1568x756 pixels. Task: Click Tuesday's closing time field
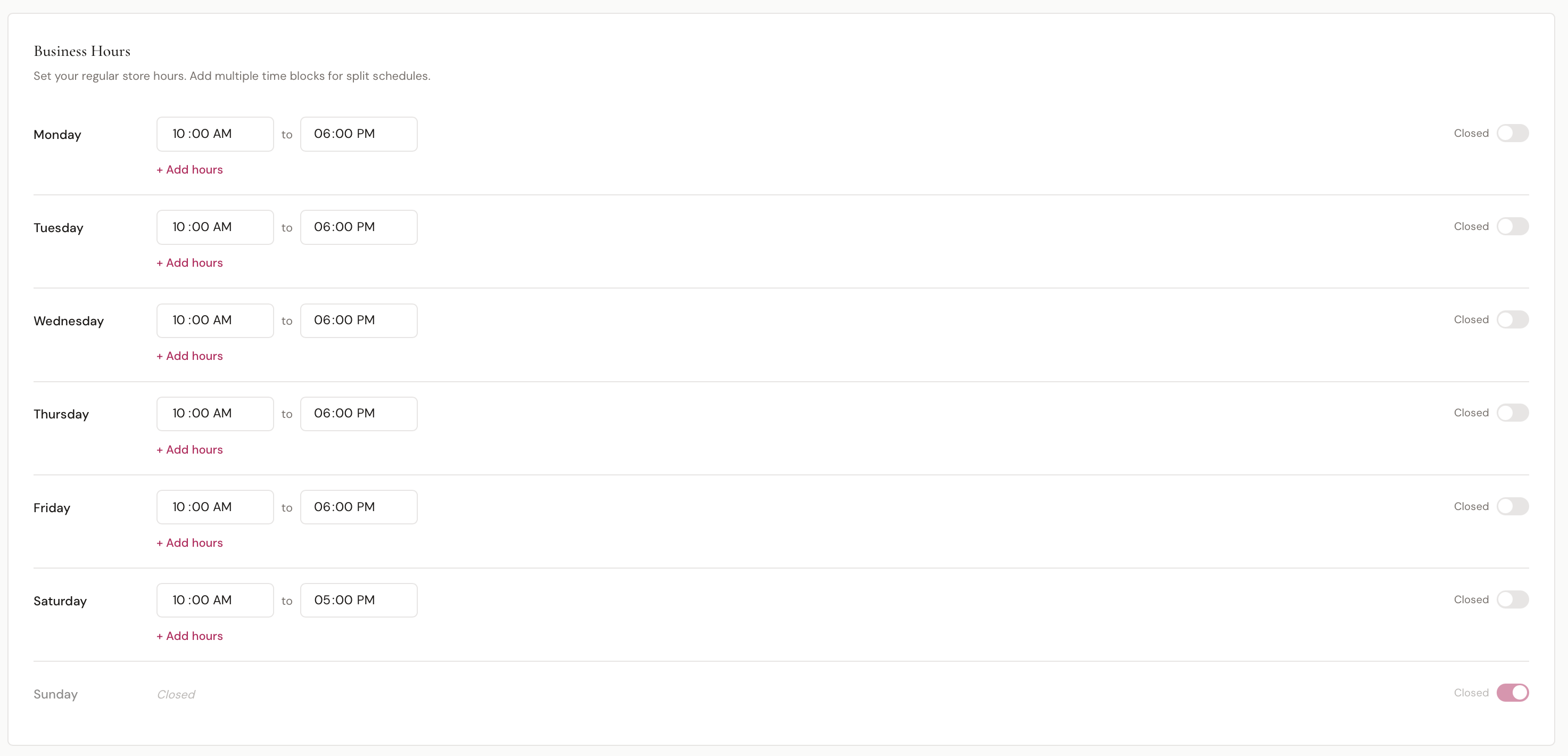coord(359,227)
